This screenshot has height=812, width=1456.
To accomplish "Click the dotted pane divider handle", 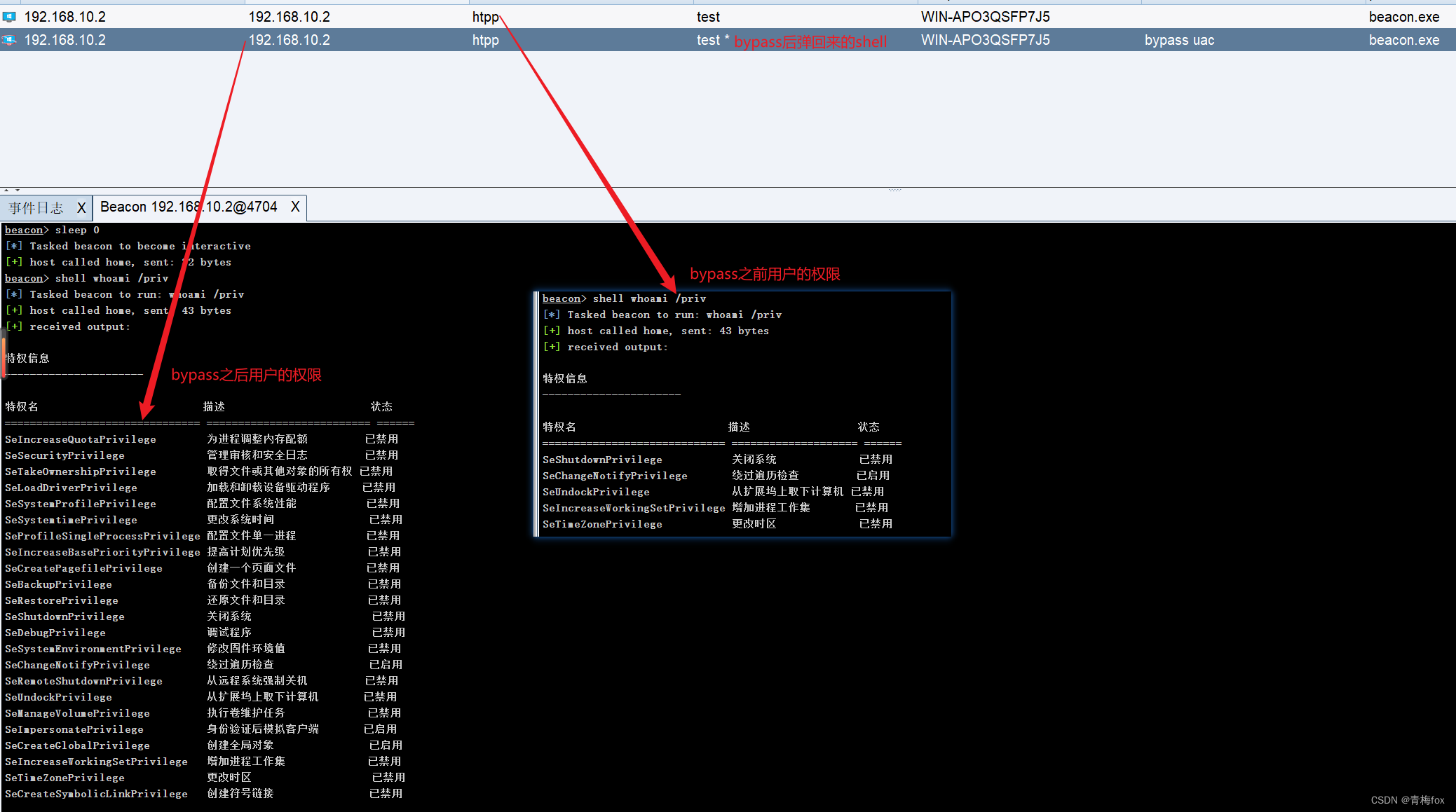I will pyautogui.click(x=894, y=190).
